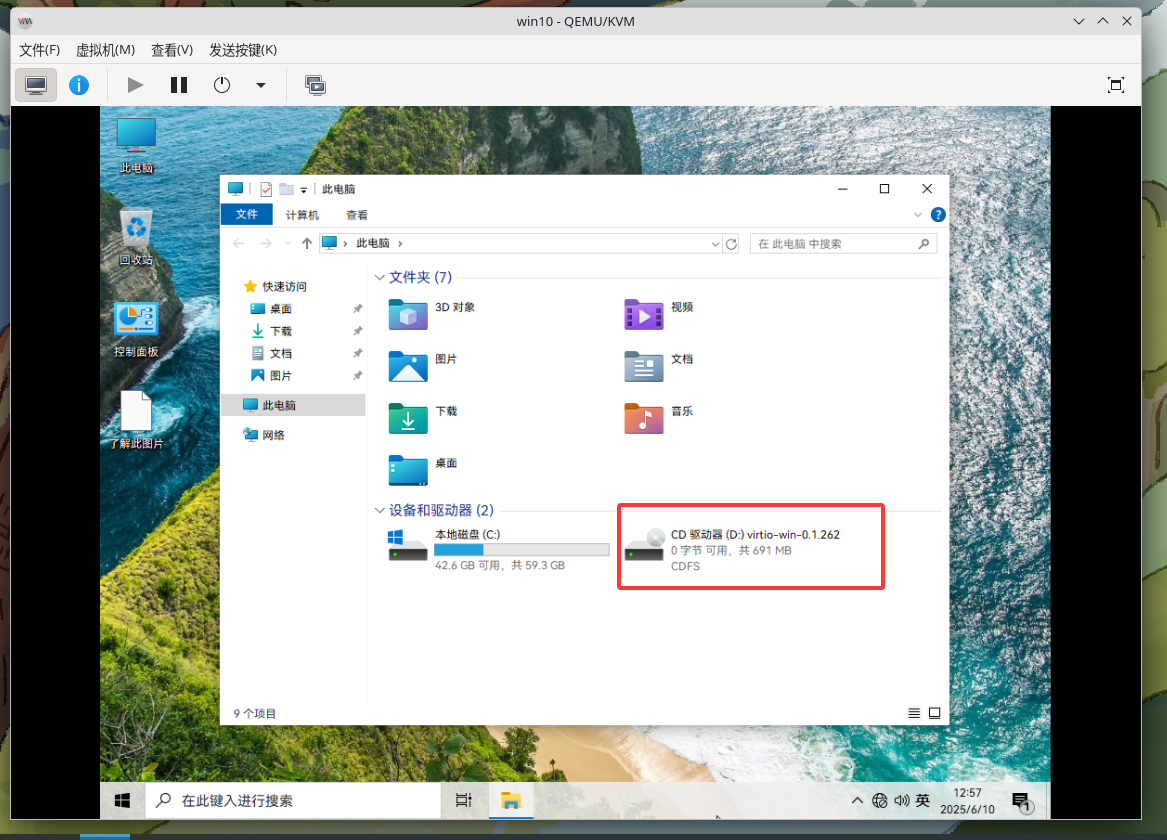Switch to large icons view in status bar
Screen dimensions: 1167x840
click(x=935, y=713)
